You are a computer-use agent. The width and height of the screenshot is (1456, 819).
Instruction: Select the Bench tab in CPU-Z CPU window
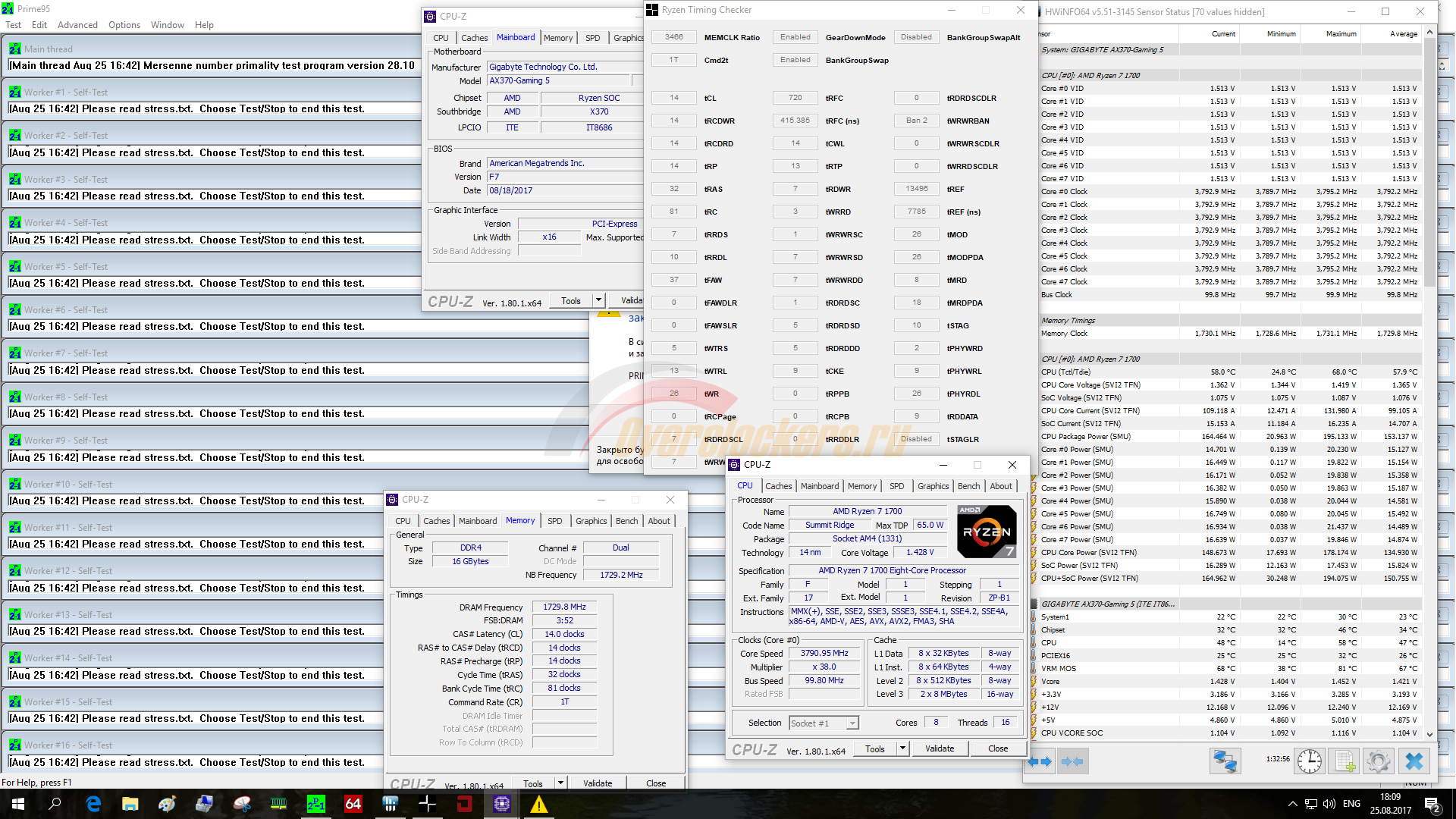coord(968,486)
